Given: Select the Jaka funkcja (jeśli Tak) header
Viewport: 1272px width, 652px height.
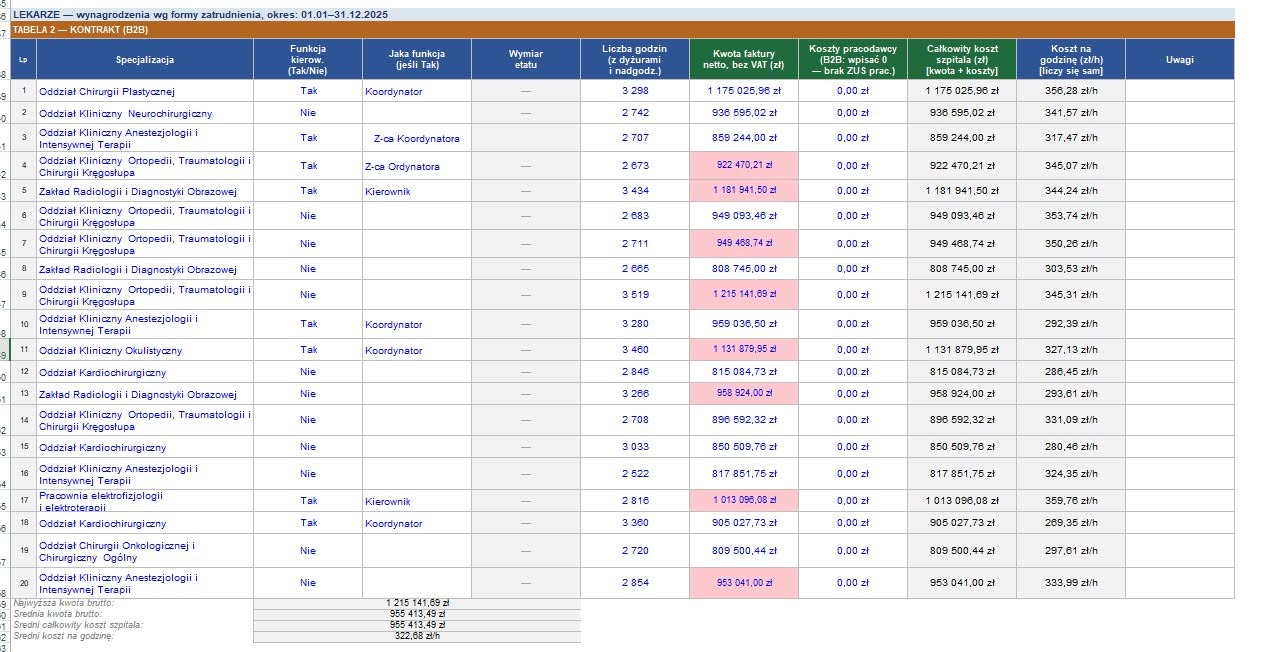Looking at the screenshot, I should pyautogui.click(x=417, y=60).
